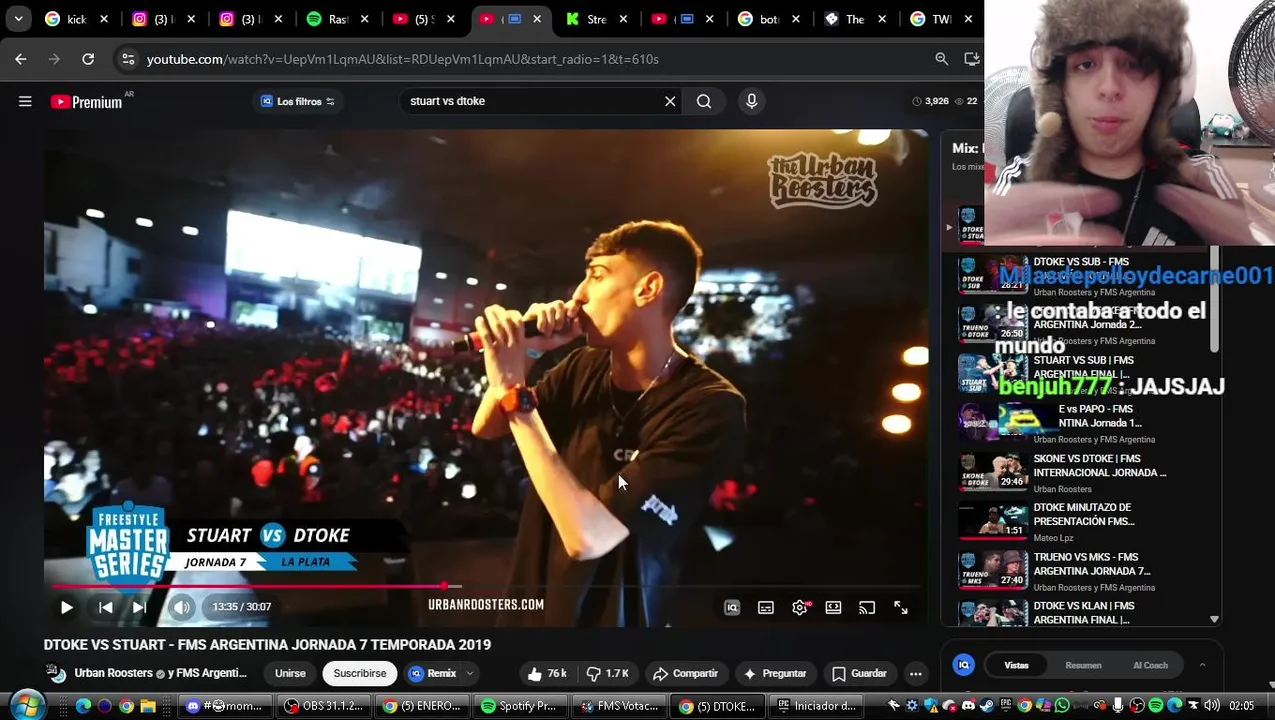1275x720 pixels.
Task: Go to YouTube Premium home logo
Action: [x=87, y=102]
